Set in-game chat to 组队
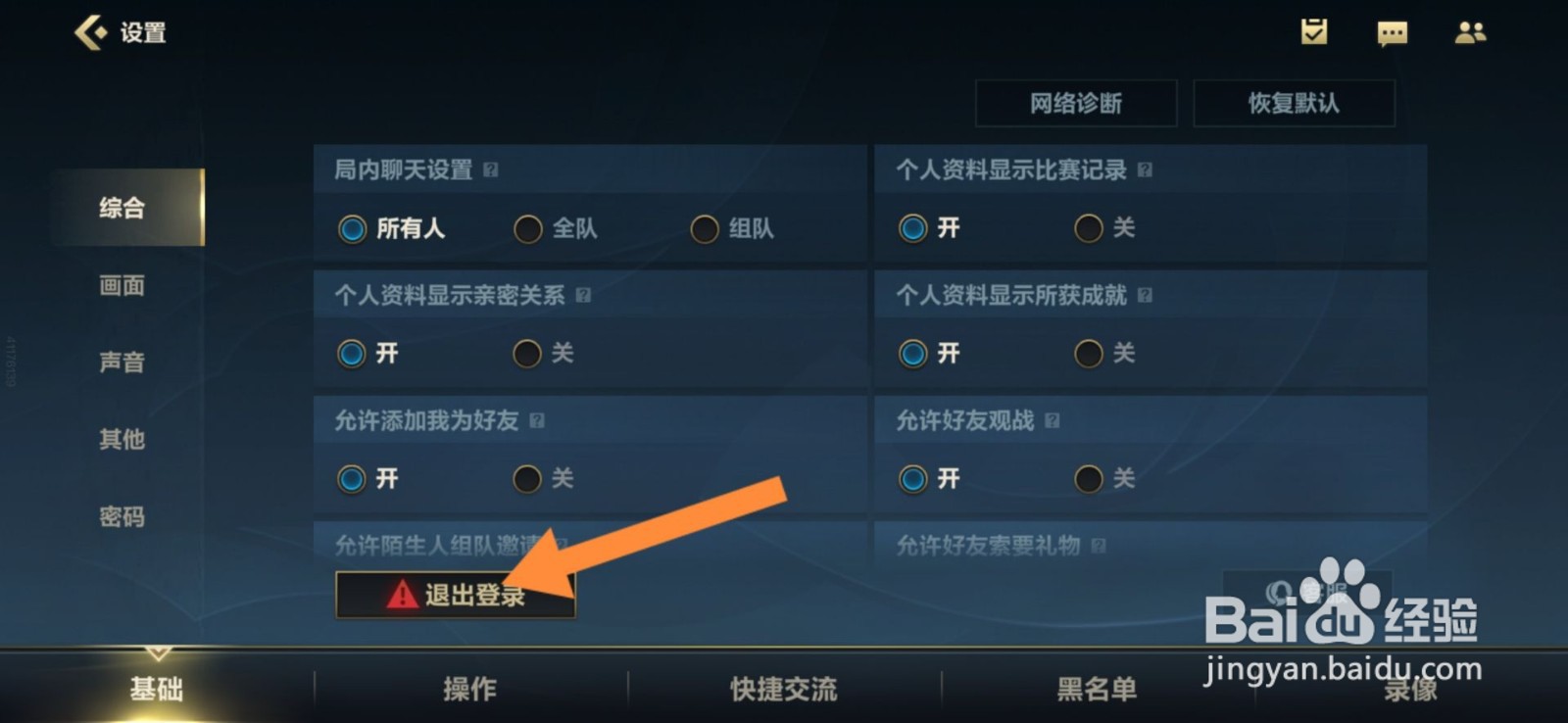Screen dimensions: 1568x723 [732, 228]
